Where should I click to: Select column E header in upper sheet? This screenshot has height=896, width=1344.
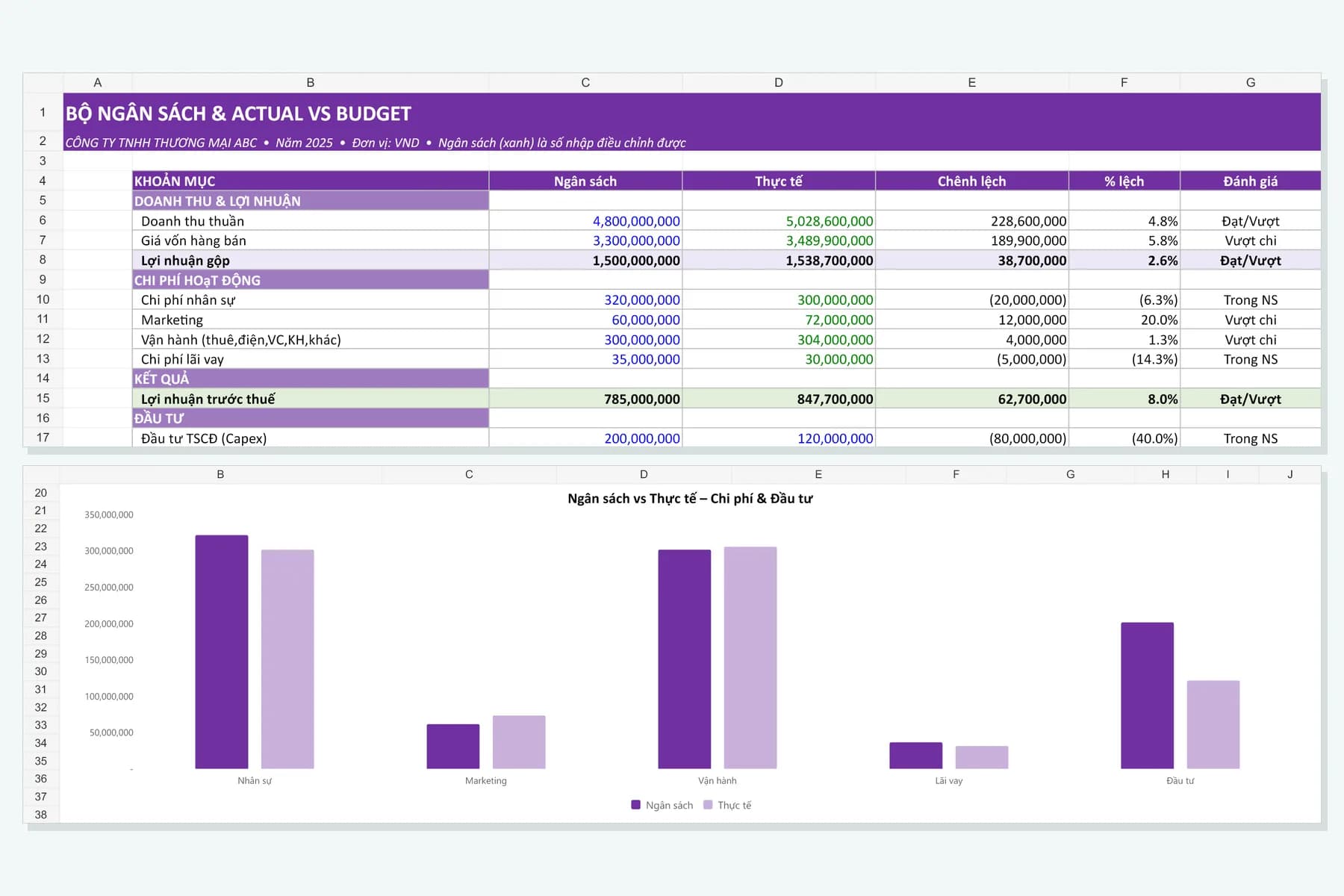coord(972,83)
